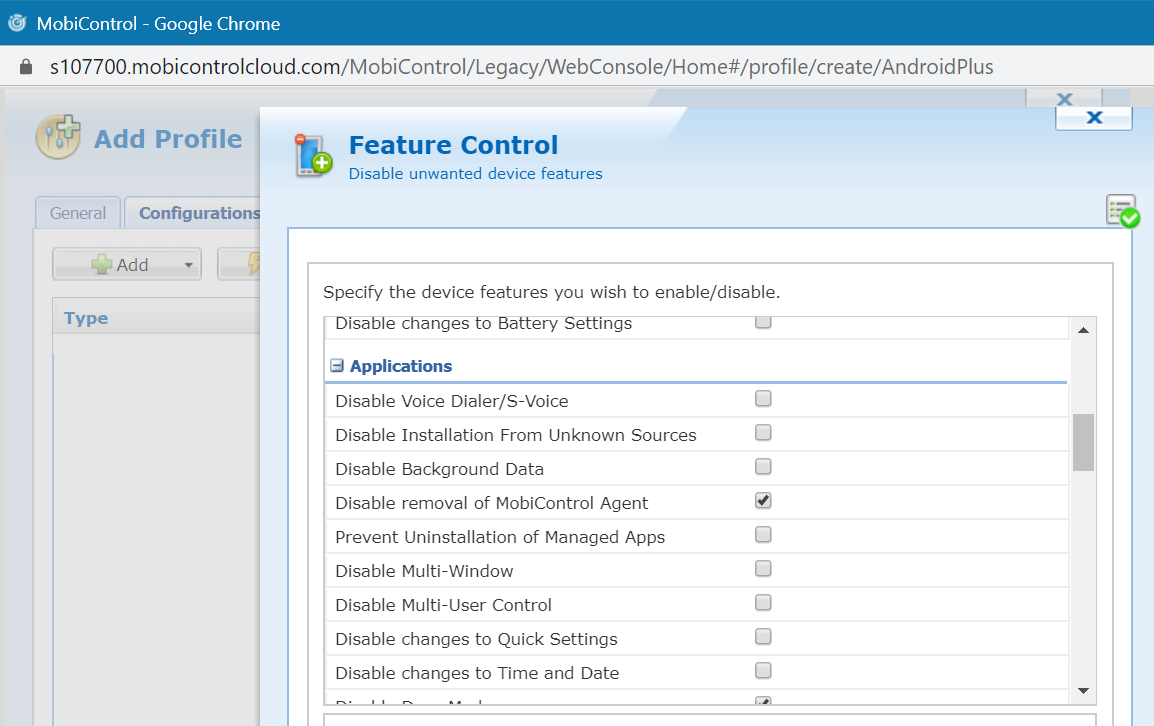Click the padlock icon in address bar
This screenshot has height=726, width=1154.
click(x=26, y=67)
